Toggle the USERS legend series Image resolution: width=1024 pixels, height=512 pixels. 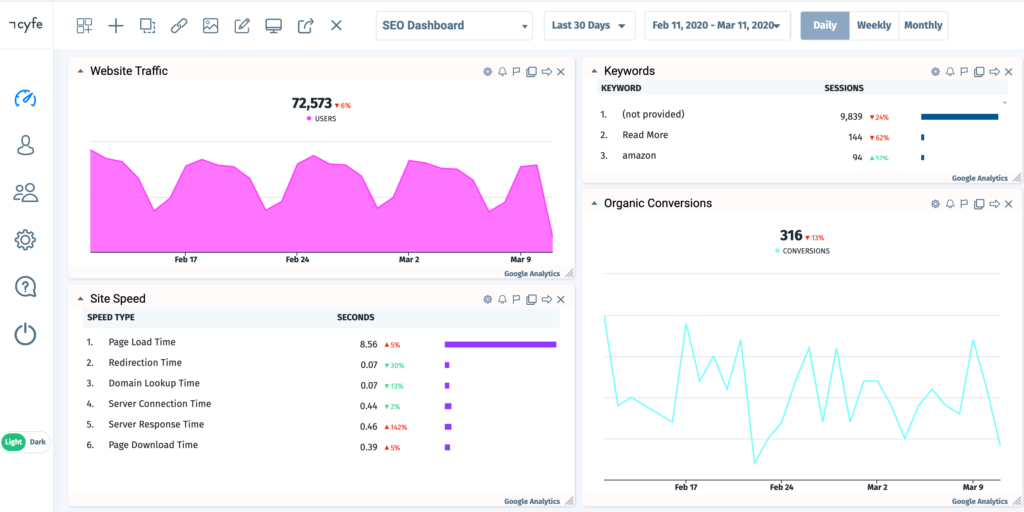321,119
